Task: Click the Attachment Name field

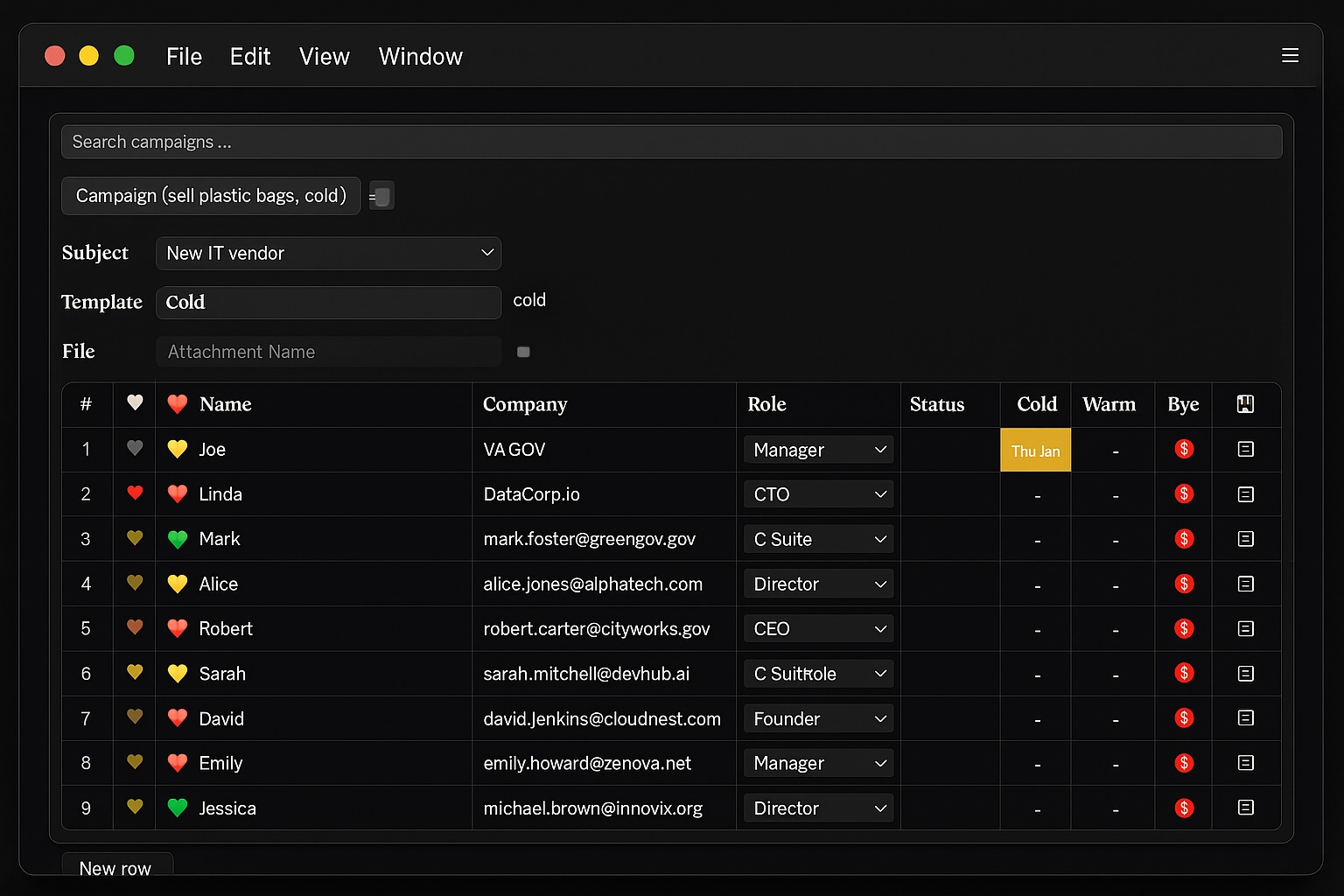Action: 328,352
